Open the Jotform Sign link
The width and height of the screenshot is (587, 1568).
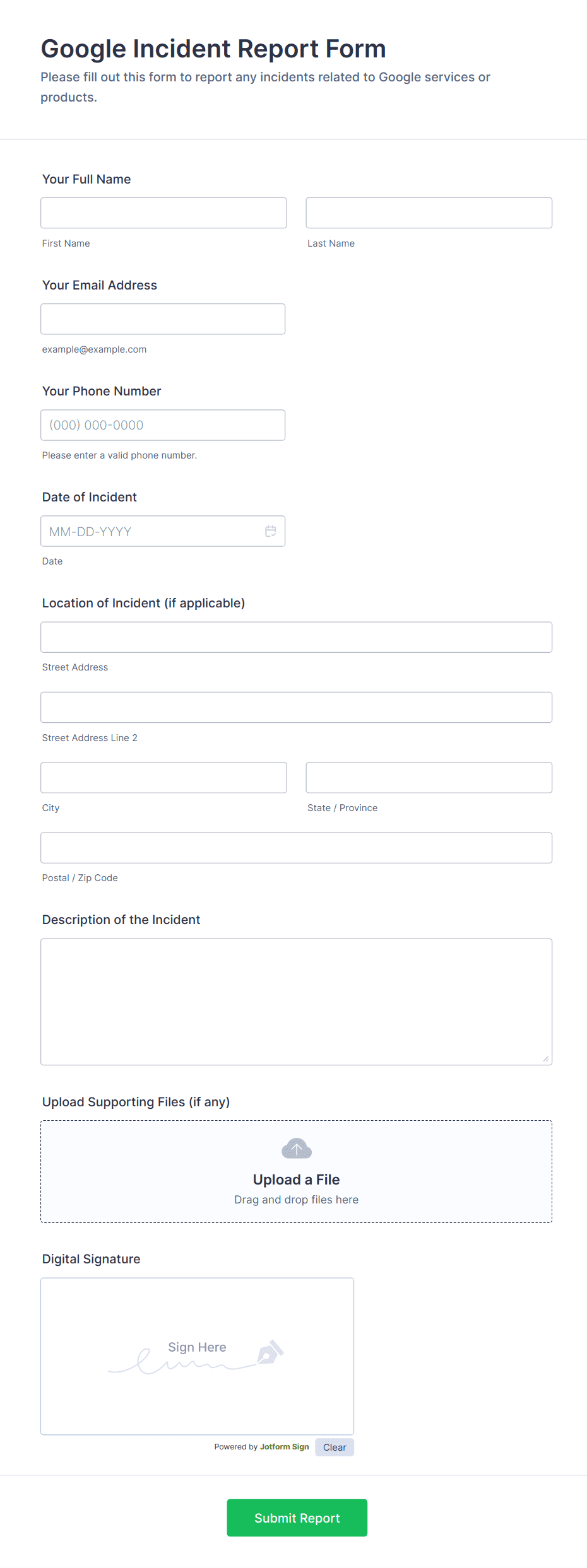284,1447
